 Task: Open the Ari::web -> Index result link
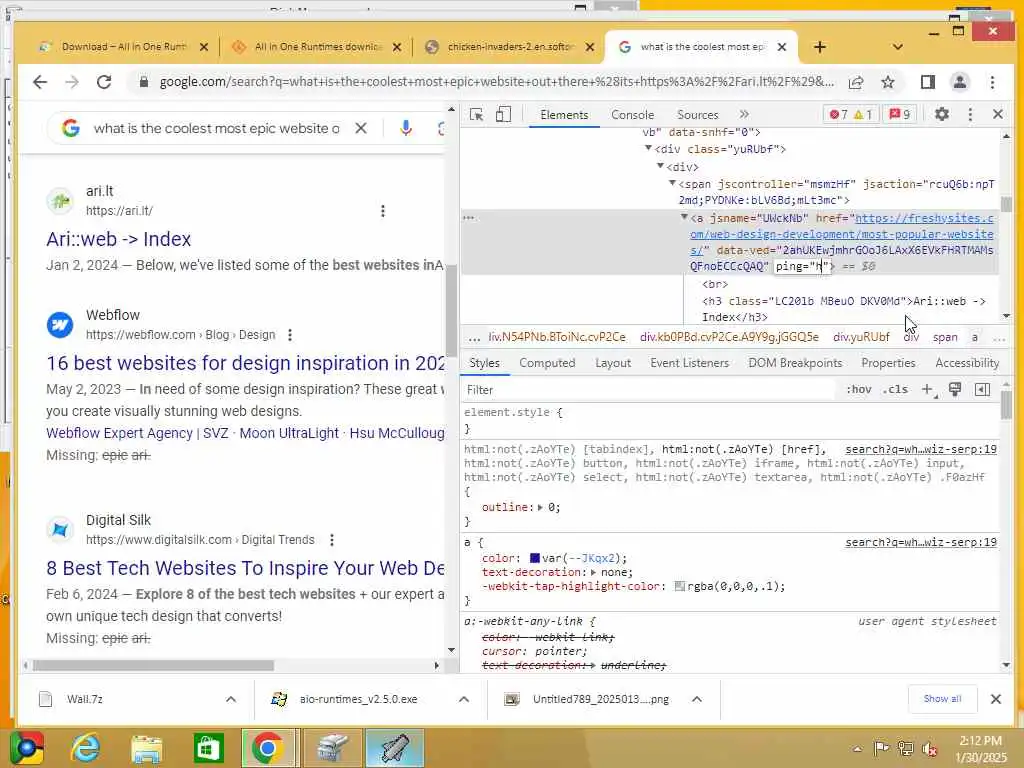[x=118, y=239]
